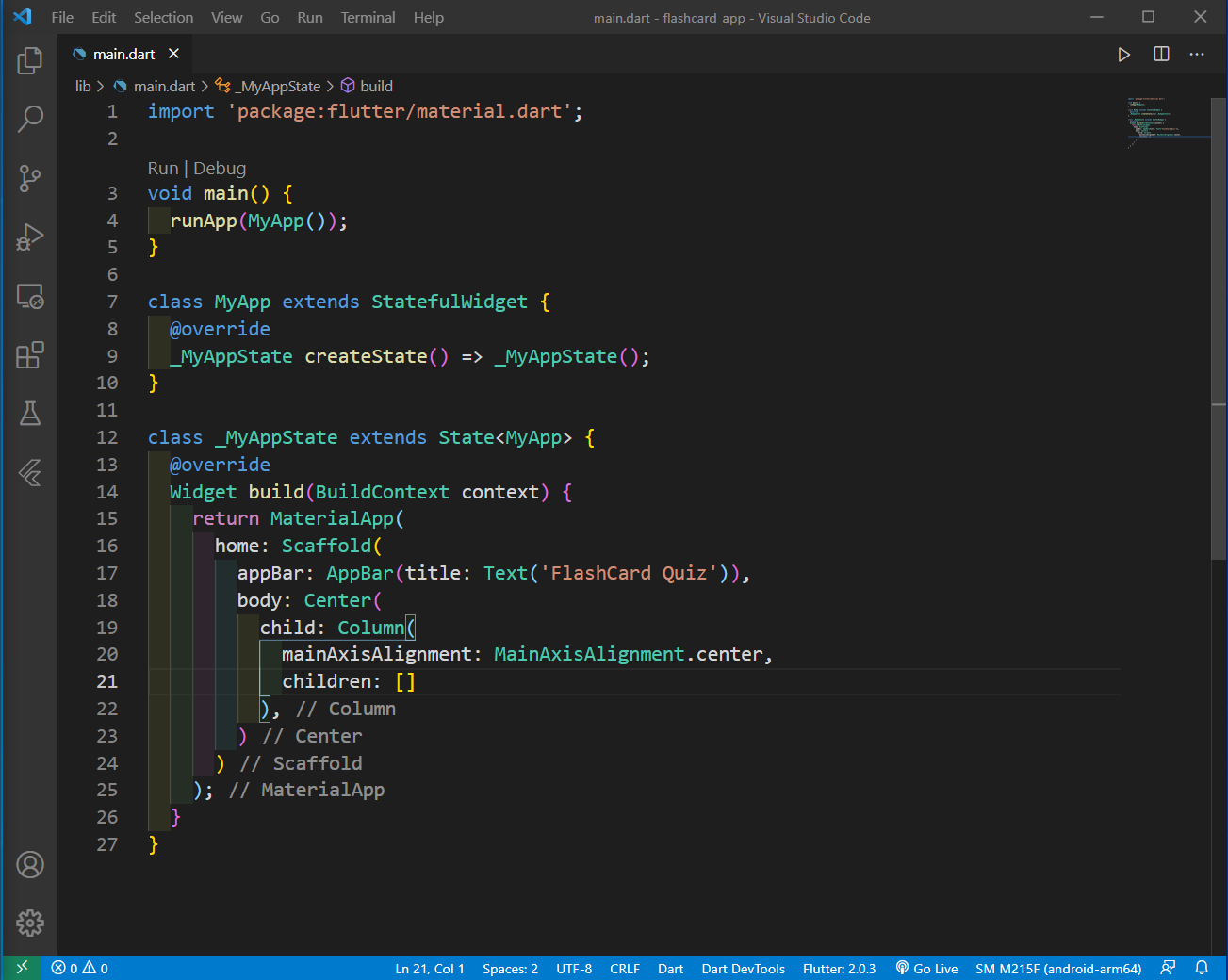Run the Dart file with play icon
Screen dimensions: 1228x980
(x=1123, y=55)
